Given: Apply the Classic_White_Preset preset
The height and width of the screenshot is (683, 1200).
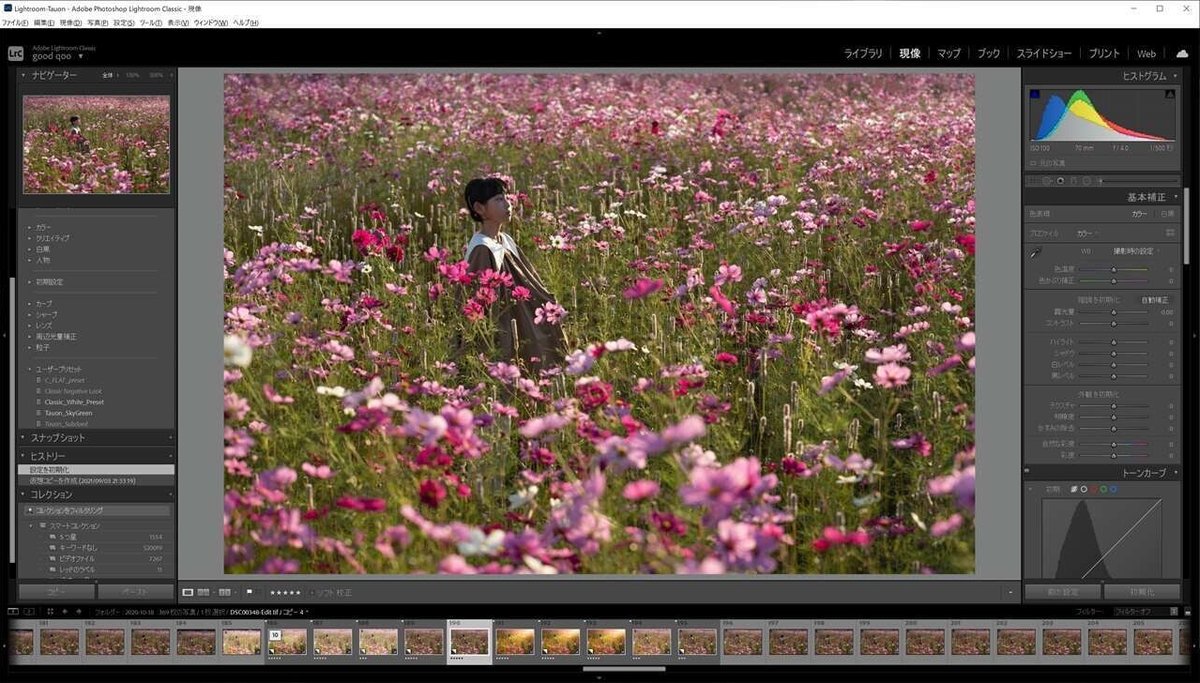Looking at the screenshot, I should coord(74,401).
